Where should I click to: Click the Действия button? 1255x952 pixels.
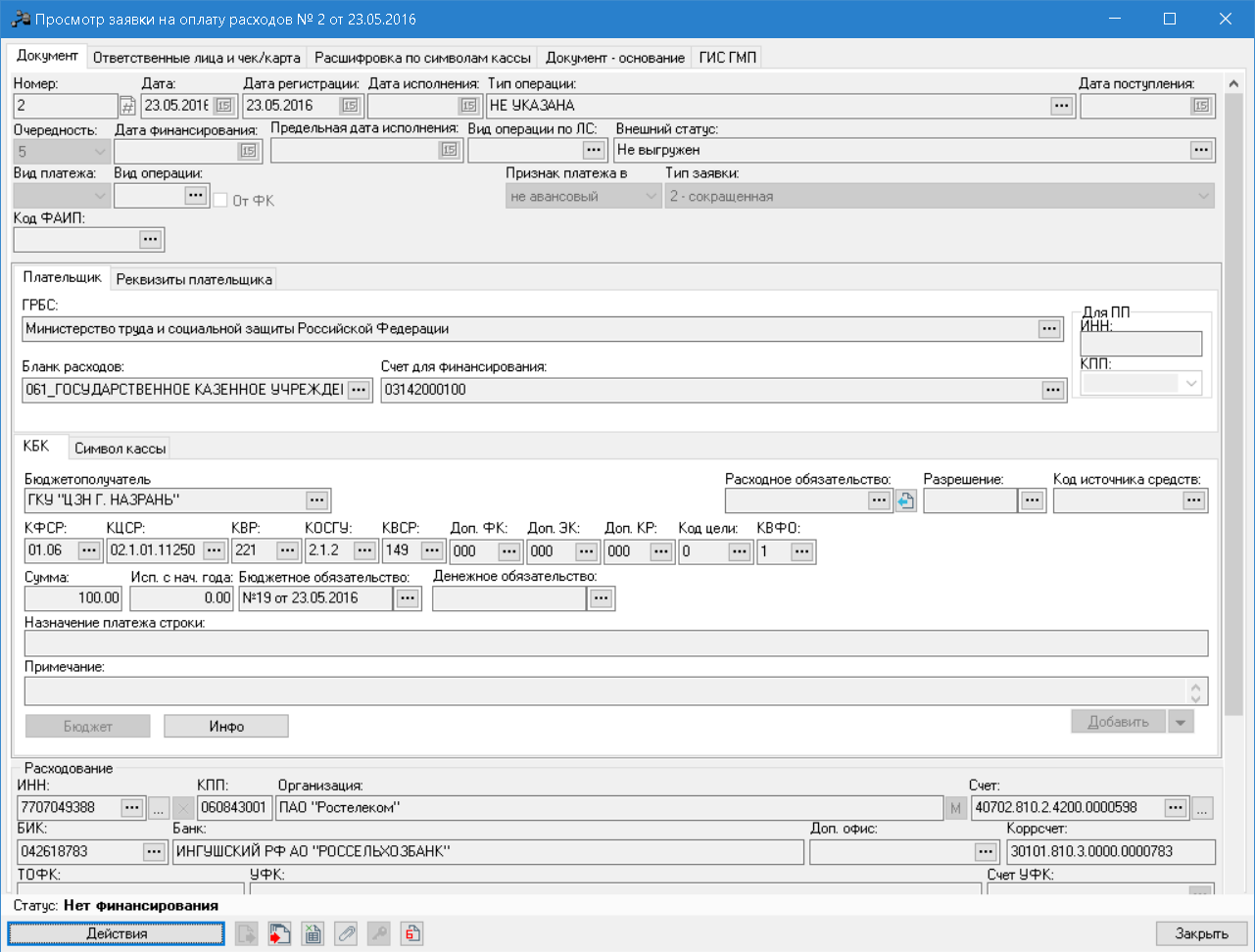[x=117, y=933]
